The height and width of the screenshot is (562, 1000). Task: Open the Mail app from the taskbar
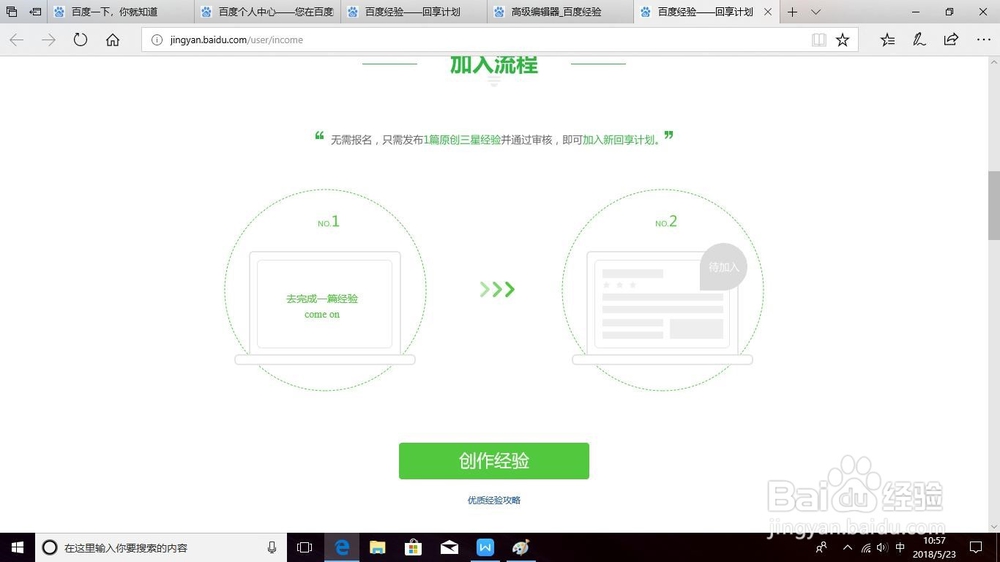449,547
